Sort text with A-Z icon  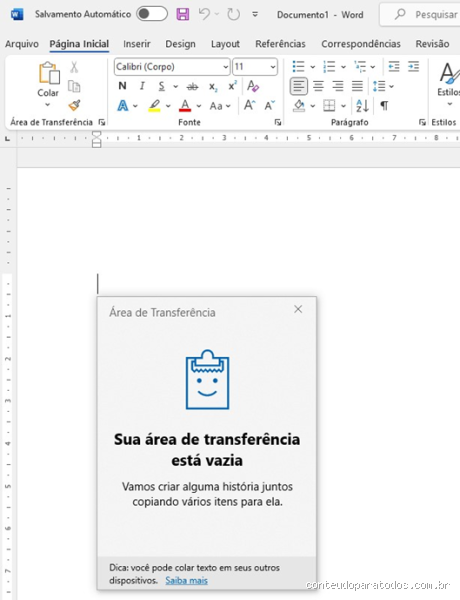coord(362,105)
